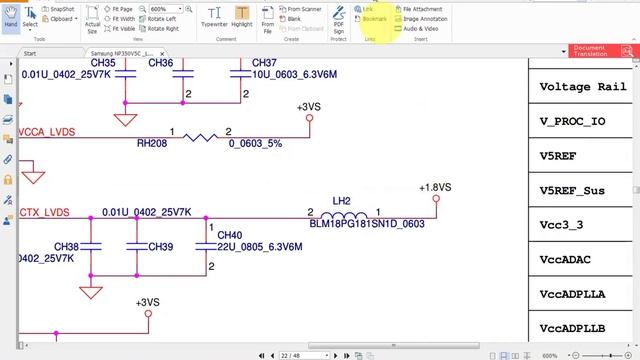Choose Fit Page view

[x=118, y=9]
